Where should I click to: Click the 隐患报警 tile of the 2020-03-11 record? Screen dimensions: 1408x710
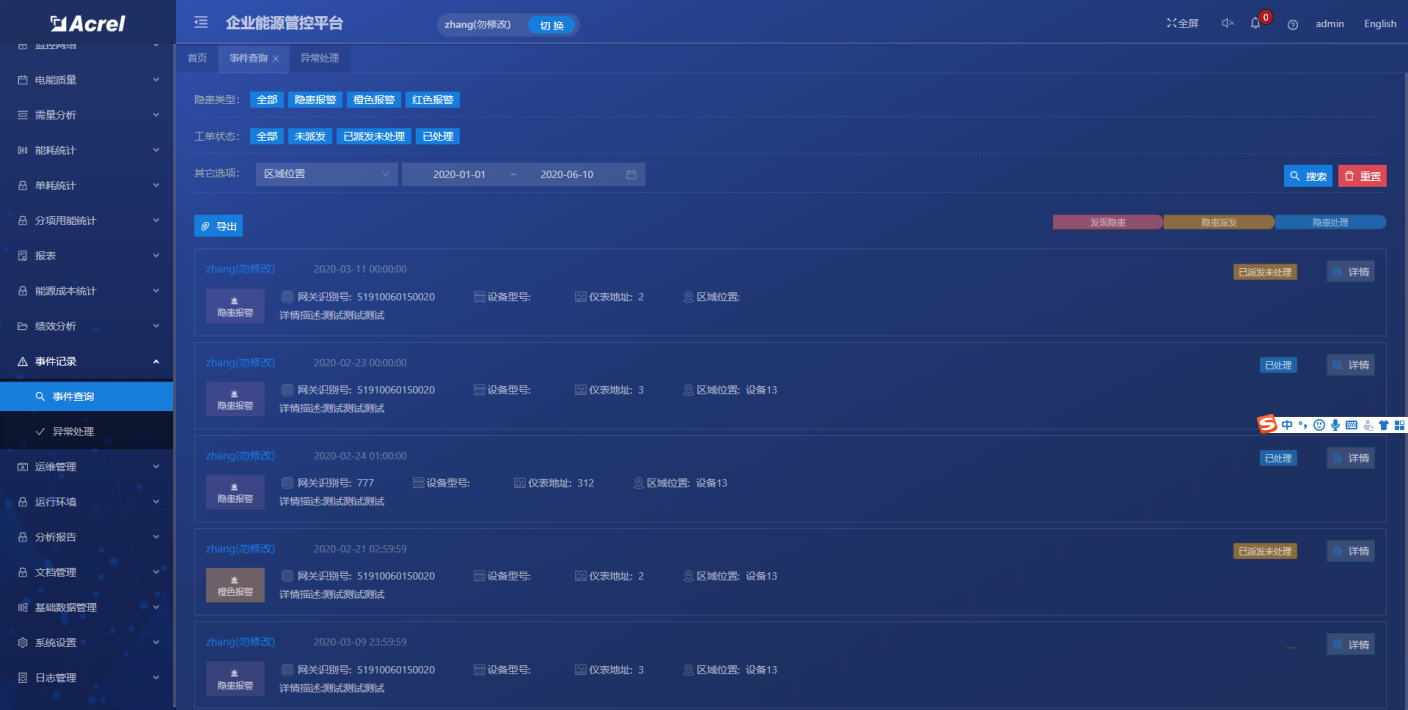coord(235,306)
